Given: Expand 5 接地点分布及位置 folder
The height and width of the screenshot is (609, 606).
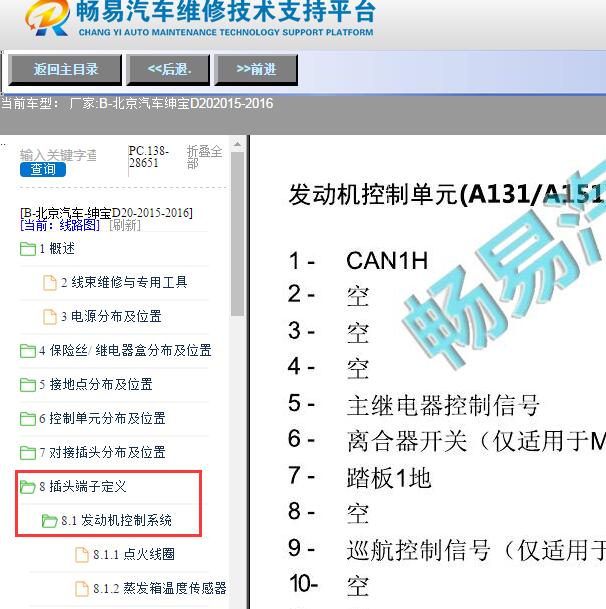Looking at the screenshot, I should point(96,385).
